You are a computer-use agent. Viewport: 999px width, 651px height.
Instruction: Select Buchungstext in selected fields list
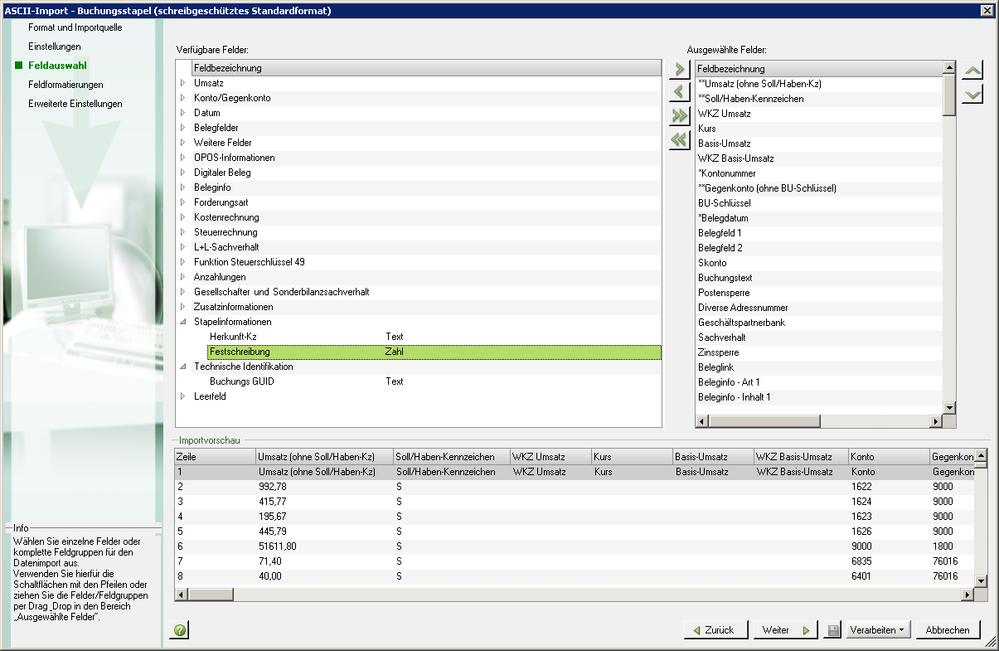(725, 278)
